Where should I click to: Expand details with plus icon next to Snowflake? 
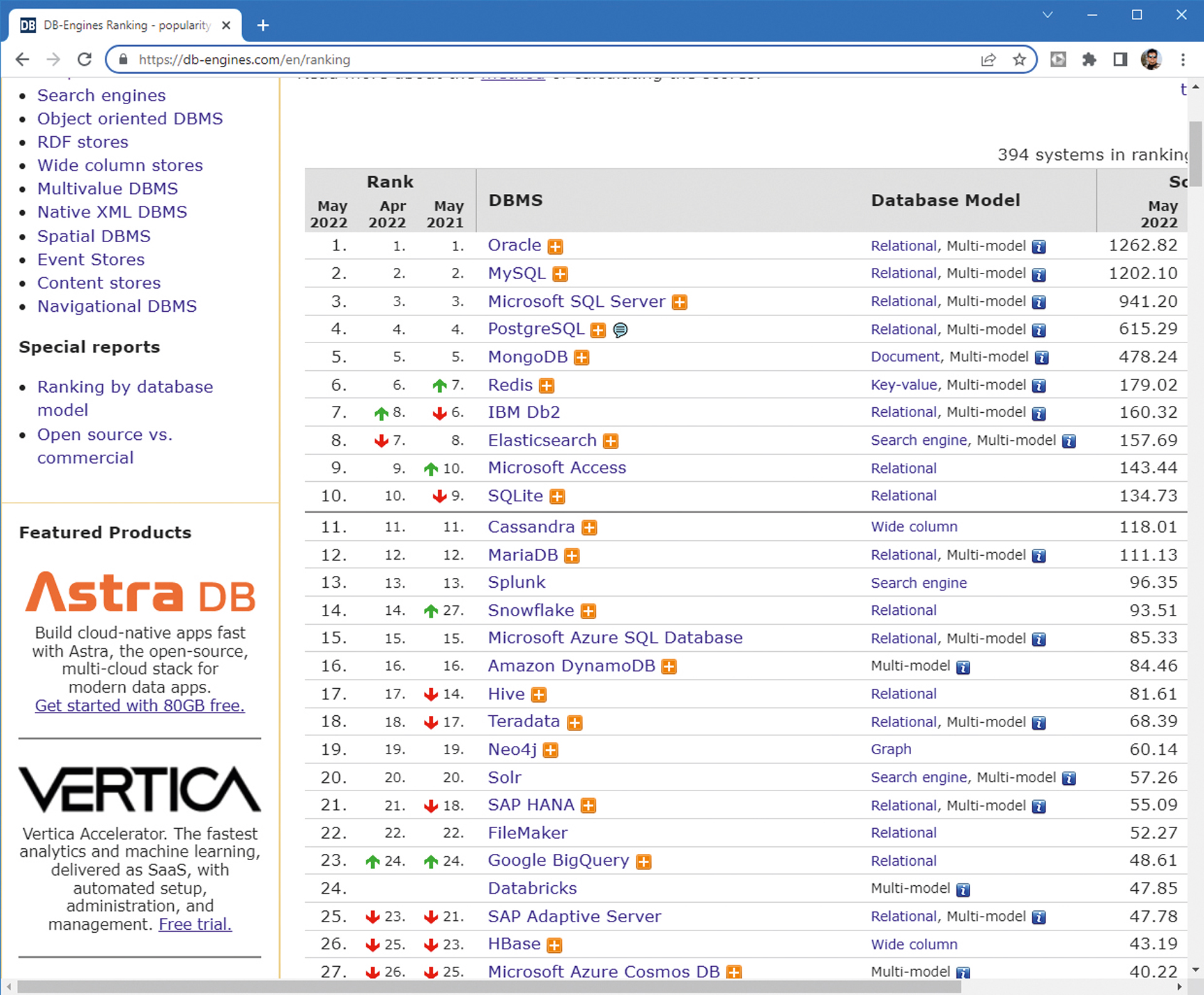(588, 611)
